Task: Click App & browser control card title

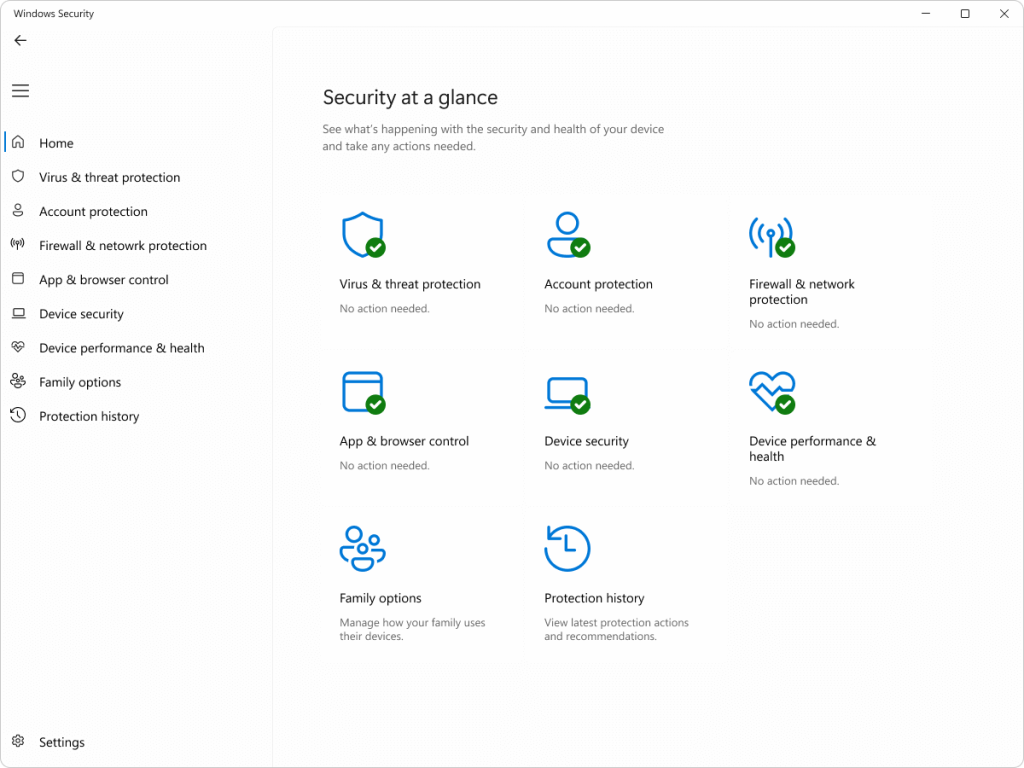Action: (x=404, y=441)
